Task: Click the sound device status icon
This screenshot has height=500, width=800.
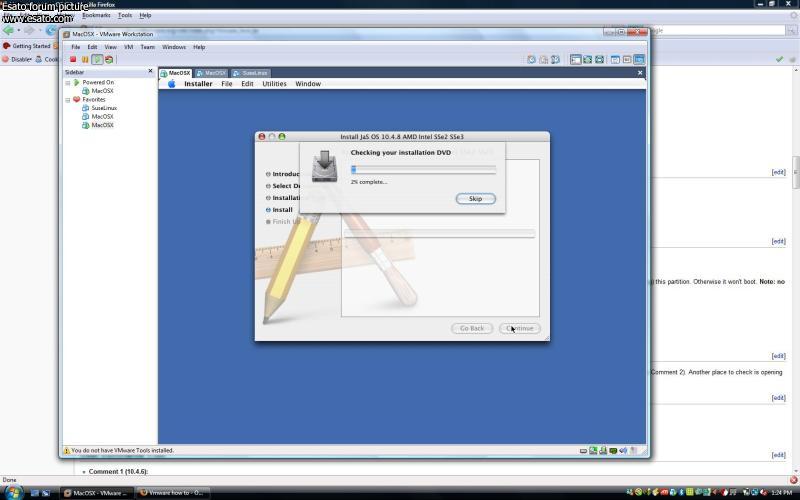Action: pos(623,451)
